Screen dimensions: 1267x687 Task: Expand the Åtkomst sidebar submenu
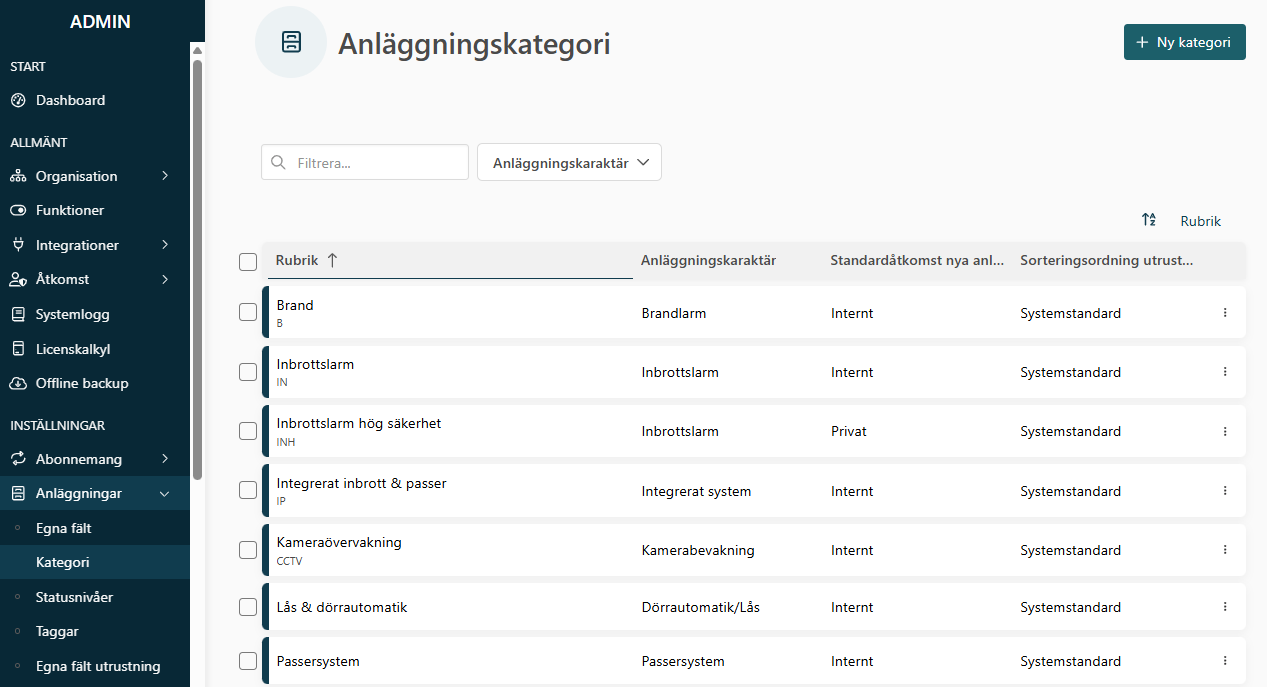[165, 279]
